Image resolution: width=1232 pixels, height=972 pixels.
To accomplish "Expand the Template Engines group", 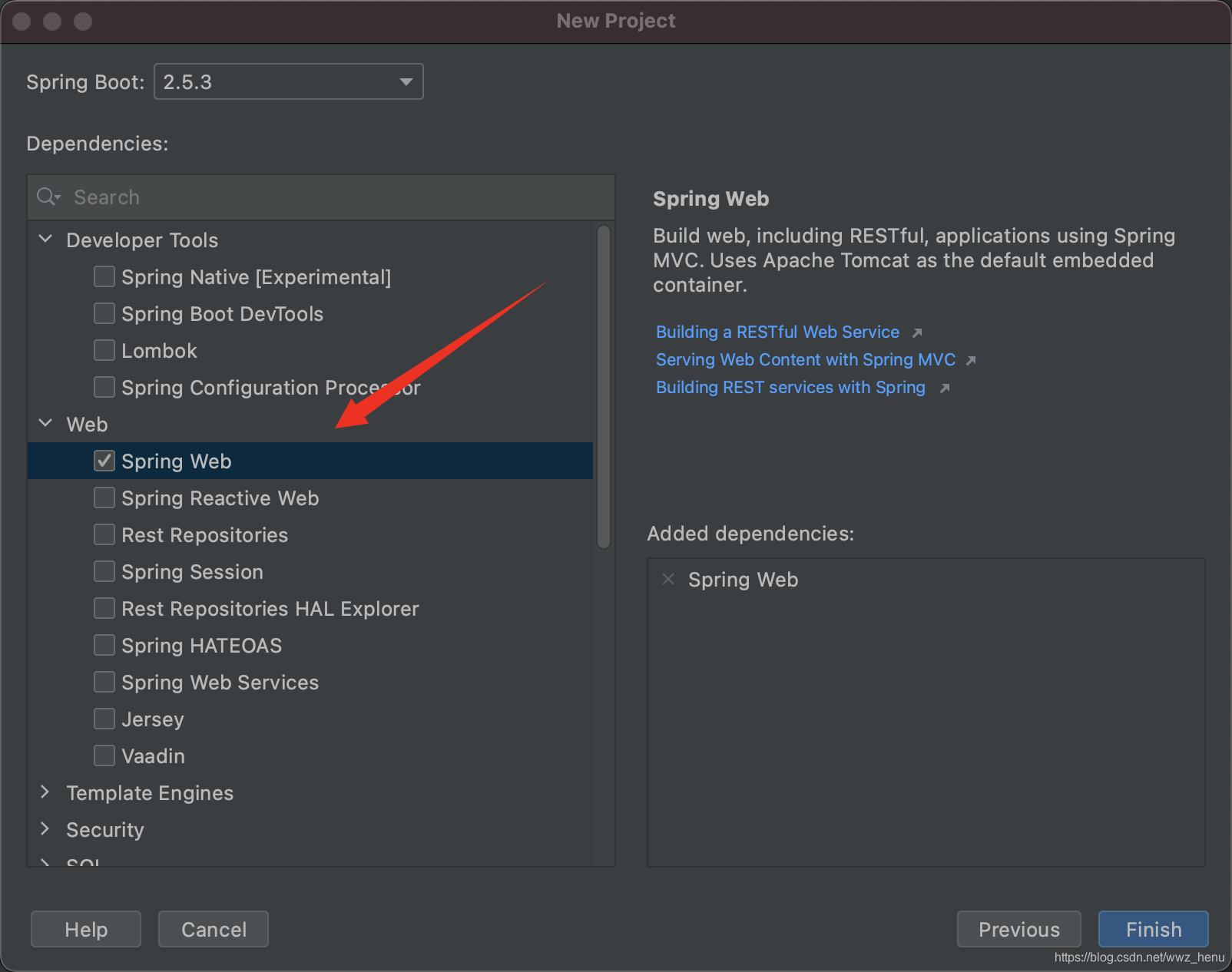I will click(x=45, y=792).
